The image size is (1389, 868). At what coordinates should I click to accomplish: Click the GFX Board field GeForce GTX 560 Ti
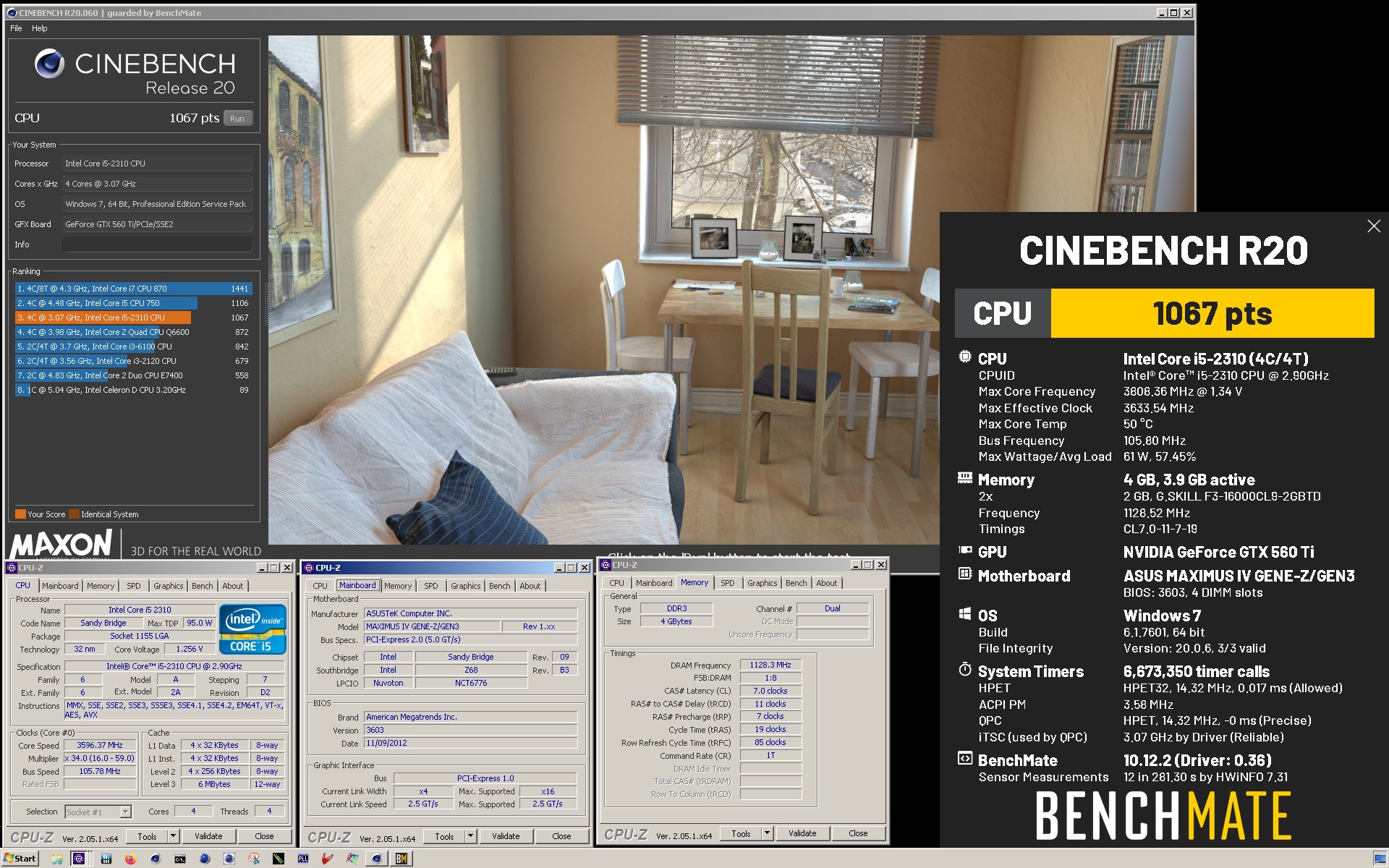pyautogui.click(x=157, y=224)
